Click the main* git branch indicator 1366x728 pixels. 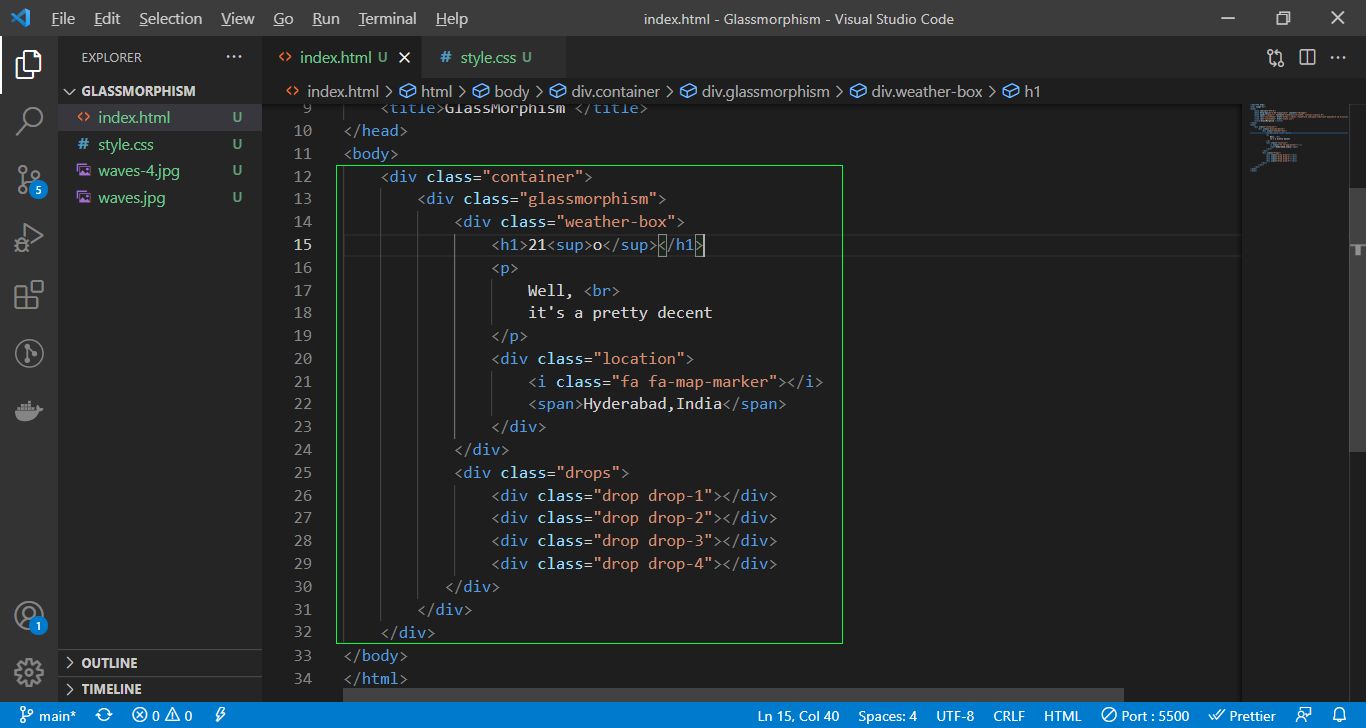[x=47, y=716]
